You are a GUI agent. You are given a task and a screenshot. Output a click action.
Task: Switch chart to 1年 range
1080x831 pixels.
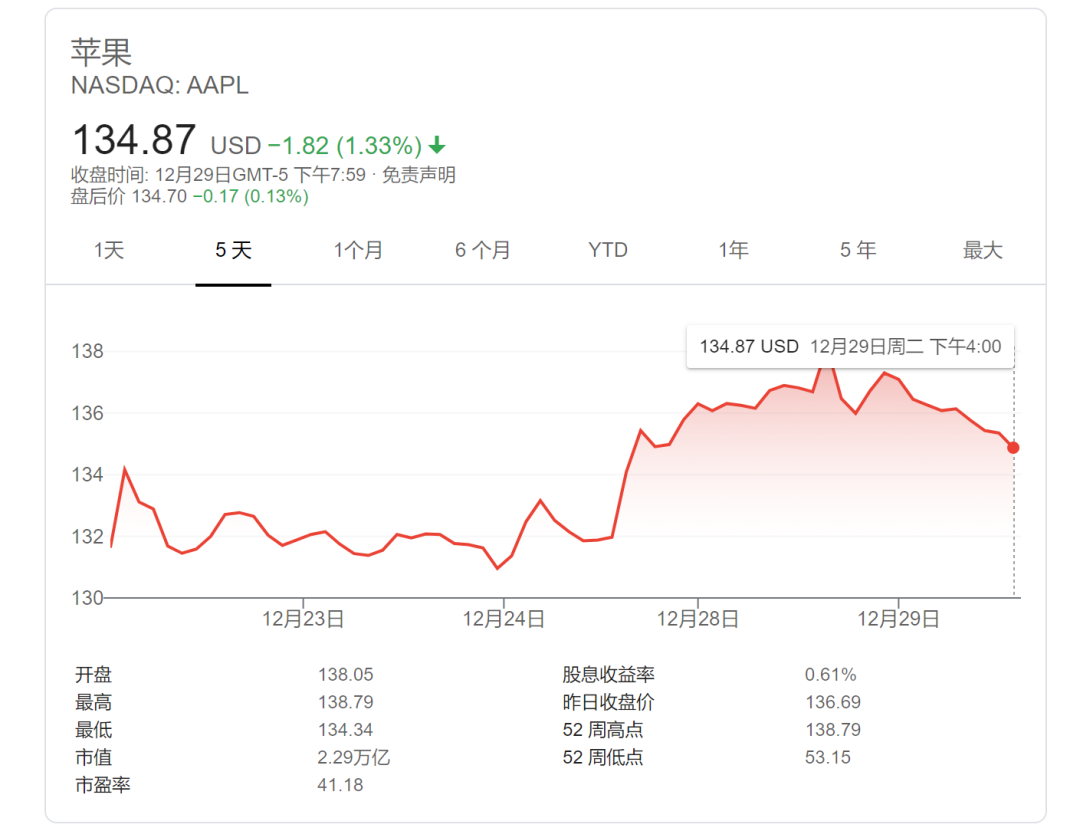coord(733,250)
